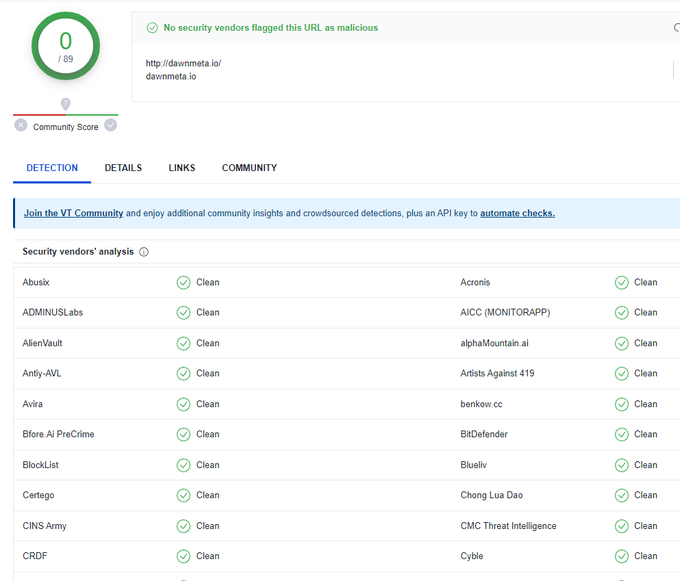Click the Antiy-AVL vendor name
This screenshot has height=581, width=680.
tap(42, 373)
